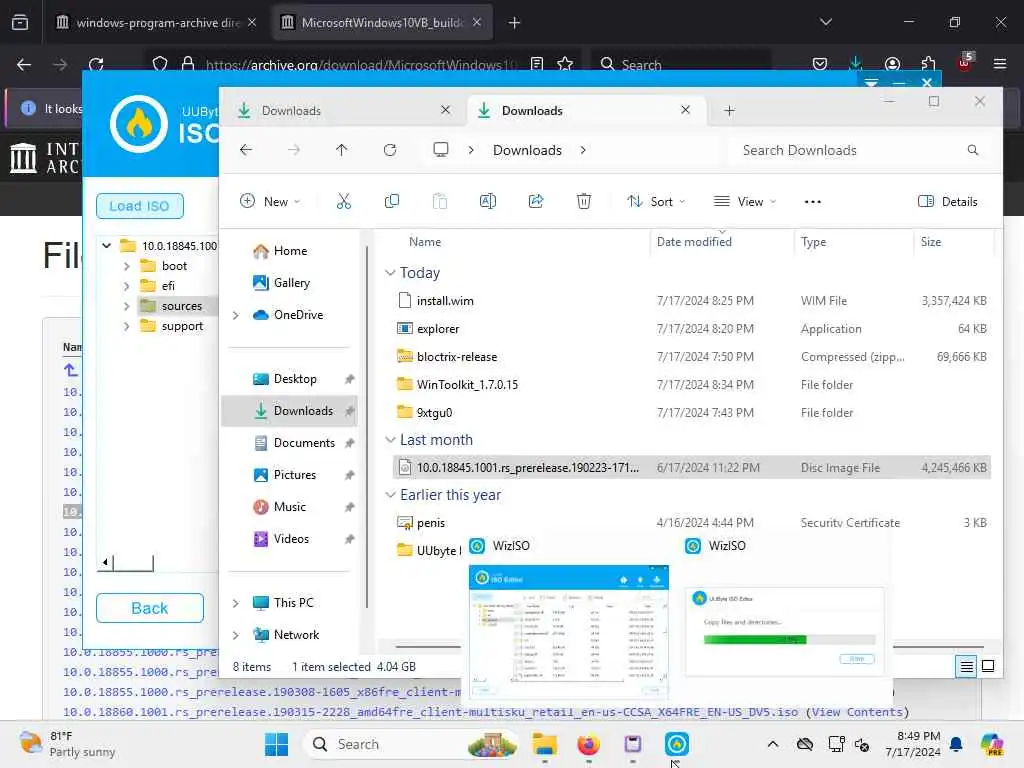
Task: Open File Explorer from the taskbar
Action: (x=544, y=744)
